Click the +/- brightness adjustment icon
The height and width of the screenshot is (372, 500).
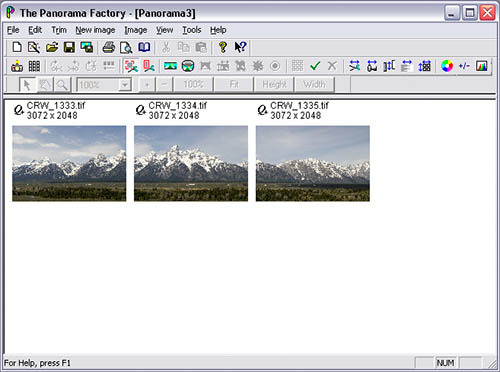pyautogui.click(x=464, y=66)
